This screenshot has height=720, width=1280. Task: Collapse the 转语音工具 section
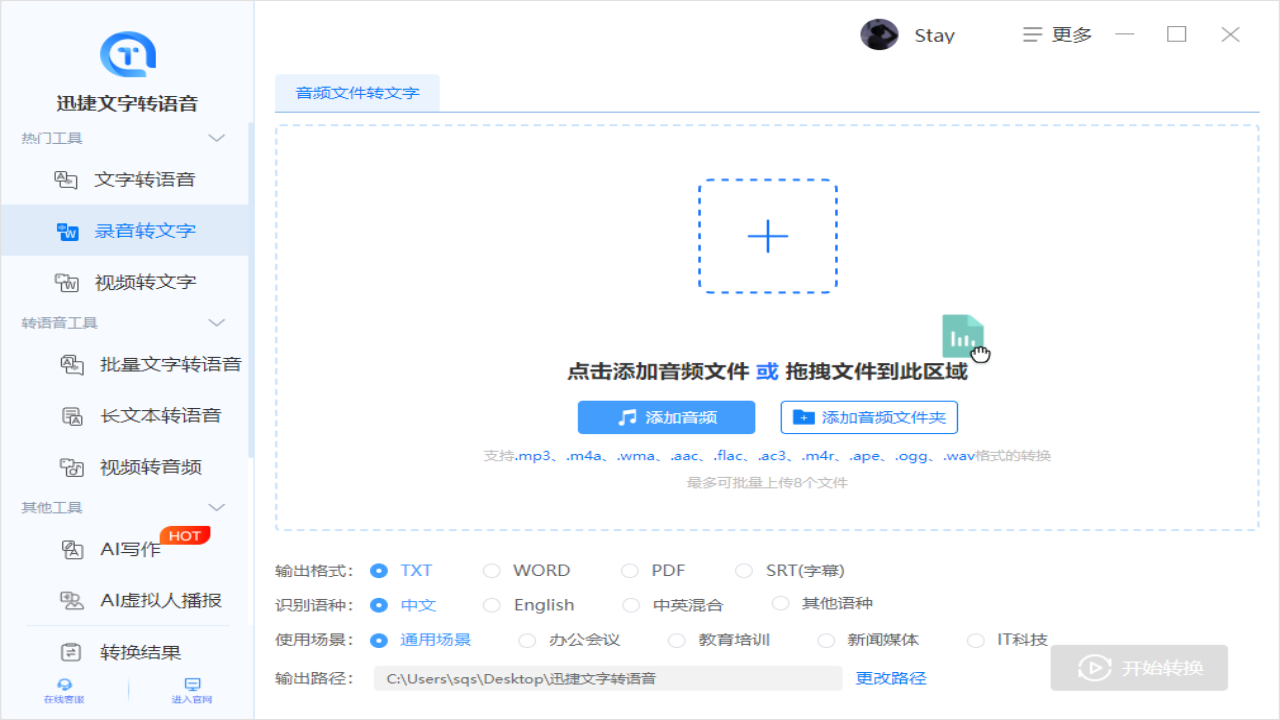218,323
